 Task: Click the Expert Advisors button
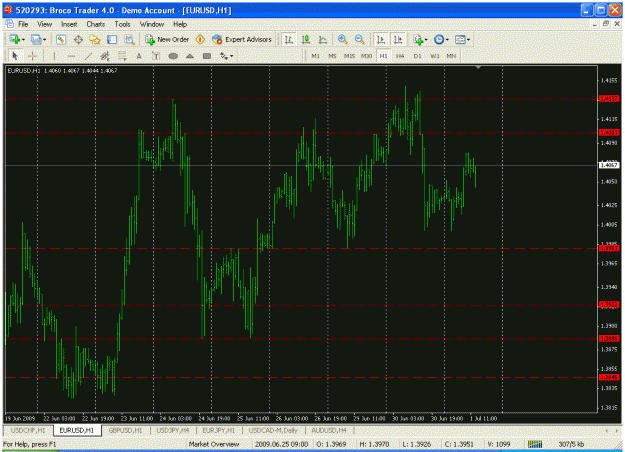coord(242,39)
